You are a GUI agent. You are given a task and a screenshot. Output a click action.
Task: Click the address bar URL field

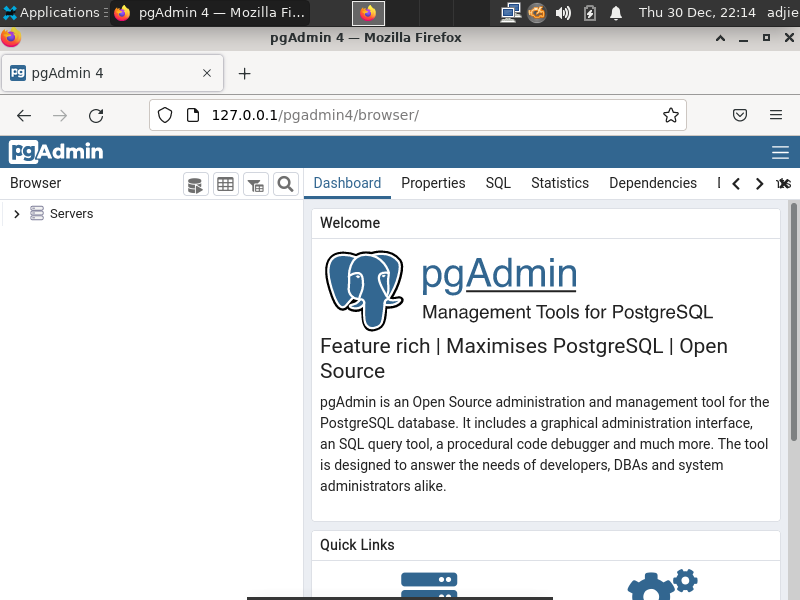(x=418, y=115)
